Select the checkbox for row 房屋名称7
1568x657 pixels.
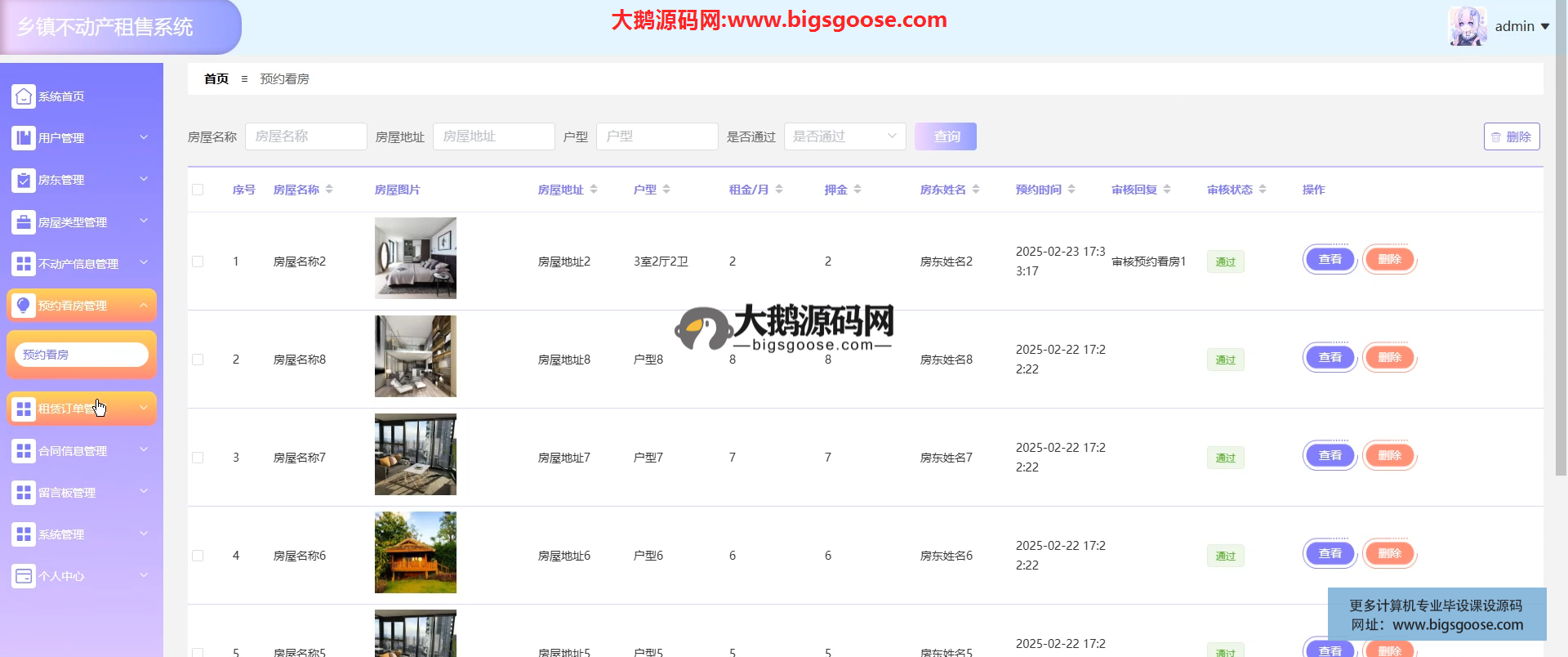point(198,458)
